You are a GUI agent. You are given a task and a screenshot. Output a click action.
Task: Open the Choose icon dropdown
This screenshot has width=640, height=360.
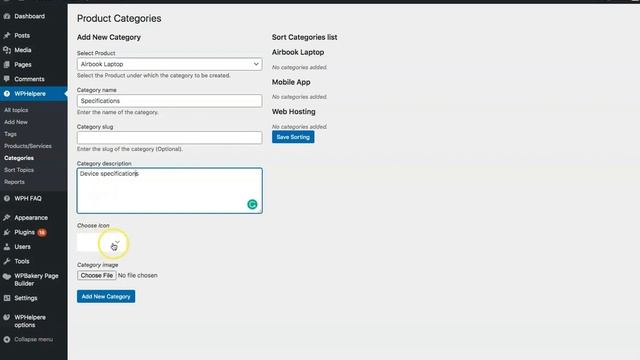tap(99, 242)
